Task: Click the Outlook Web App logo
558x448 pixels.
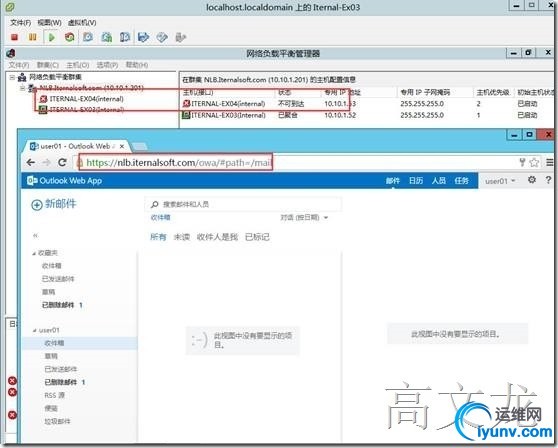Action: (x=64, y=181)
